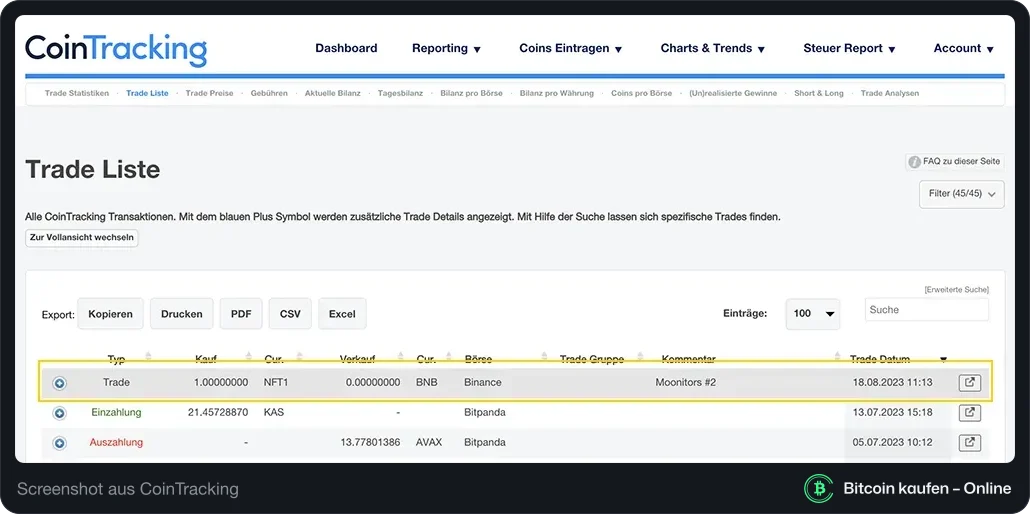Click the red Auszahlung type label
Image resolution: width=1030 pixels, height=514 pixels.
(x=116, y=442)
